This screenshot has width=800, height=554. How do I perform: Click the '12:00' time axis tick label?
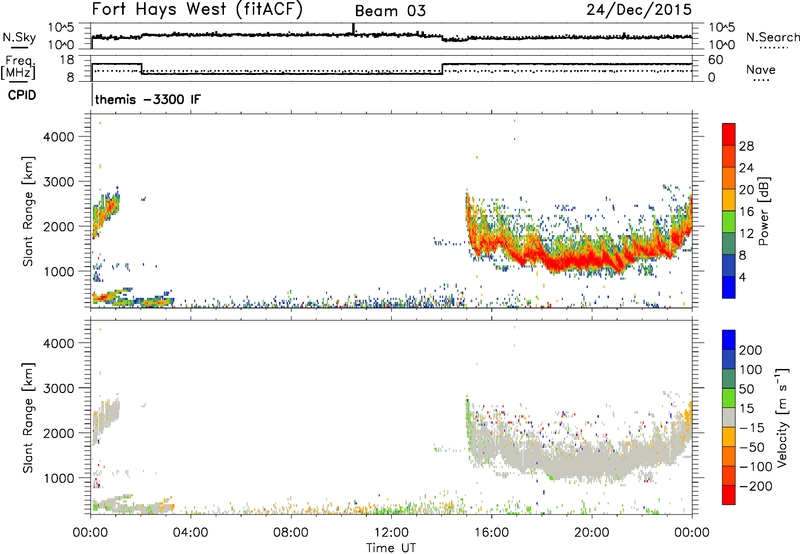391,533
